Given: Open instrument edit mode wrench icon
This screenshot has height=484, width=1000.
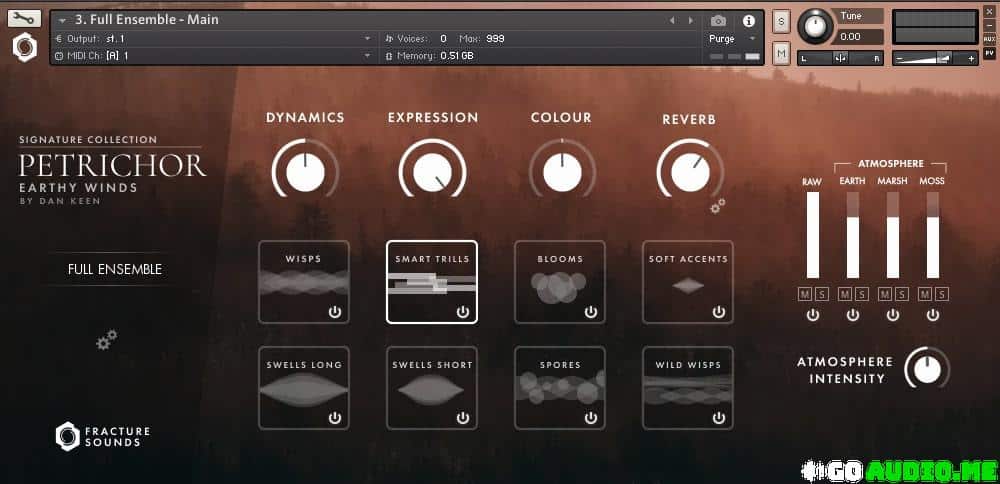Looking at the screenshot, I should pyautogui.click(x=24, y=18).
